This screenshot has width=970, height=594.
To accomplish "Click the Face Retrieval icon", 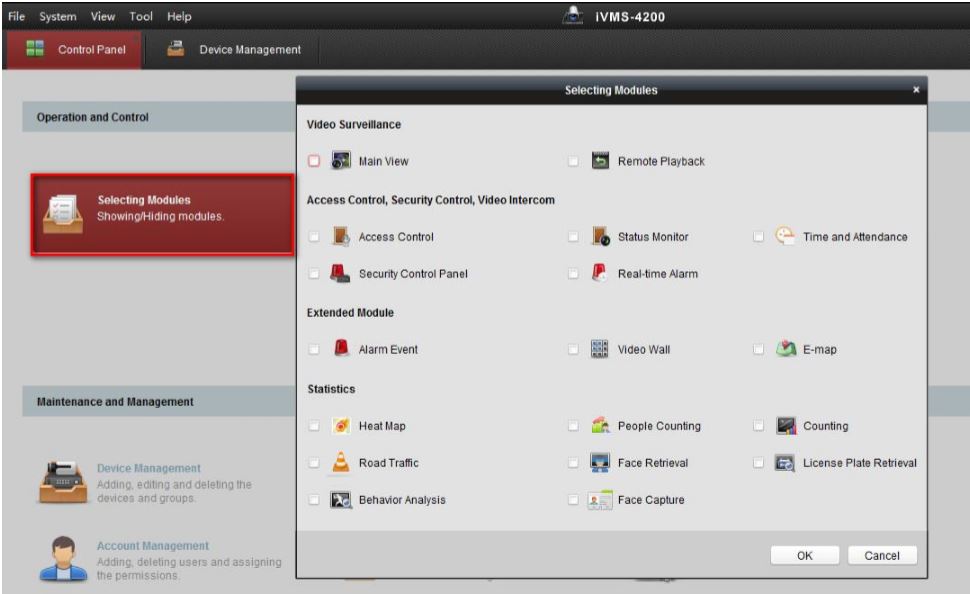I will 600,462.
